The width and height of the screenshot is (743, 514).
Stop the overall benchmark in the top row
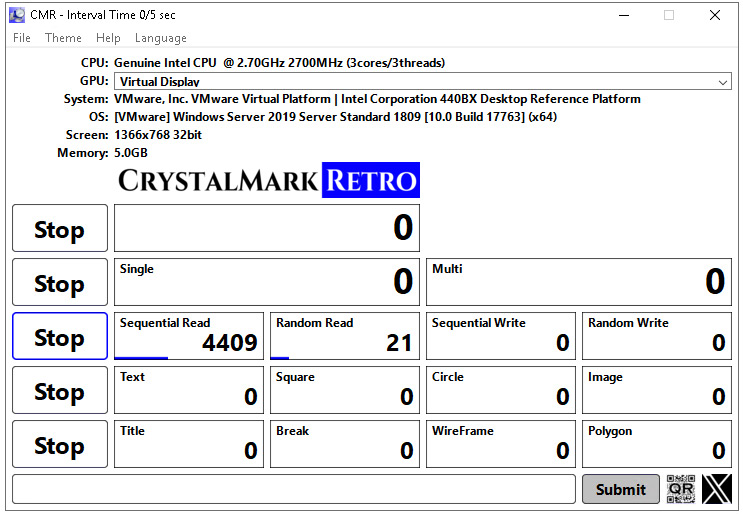tap(60, 228)
